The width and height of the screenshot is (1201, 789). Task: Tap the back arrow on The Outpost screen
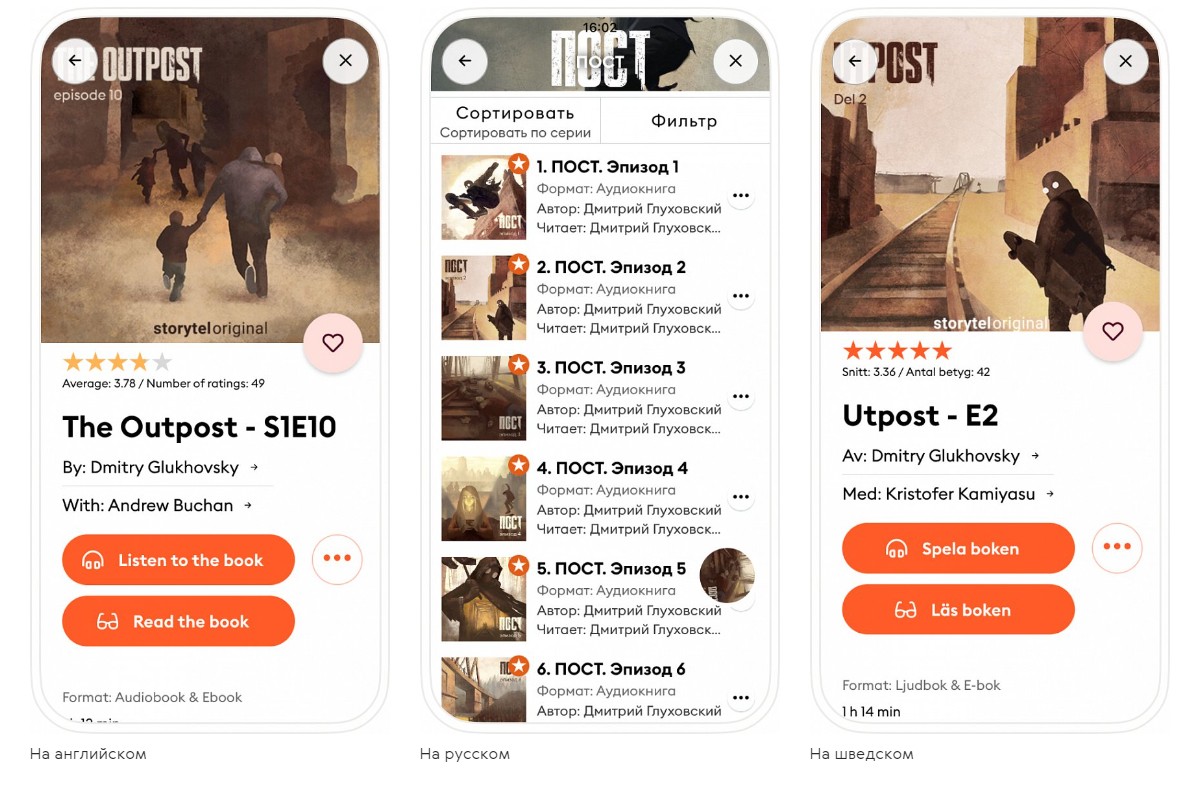coord(75,61)
